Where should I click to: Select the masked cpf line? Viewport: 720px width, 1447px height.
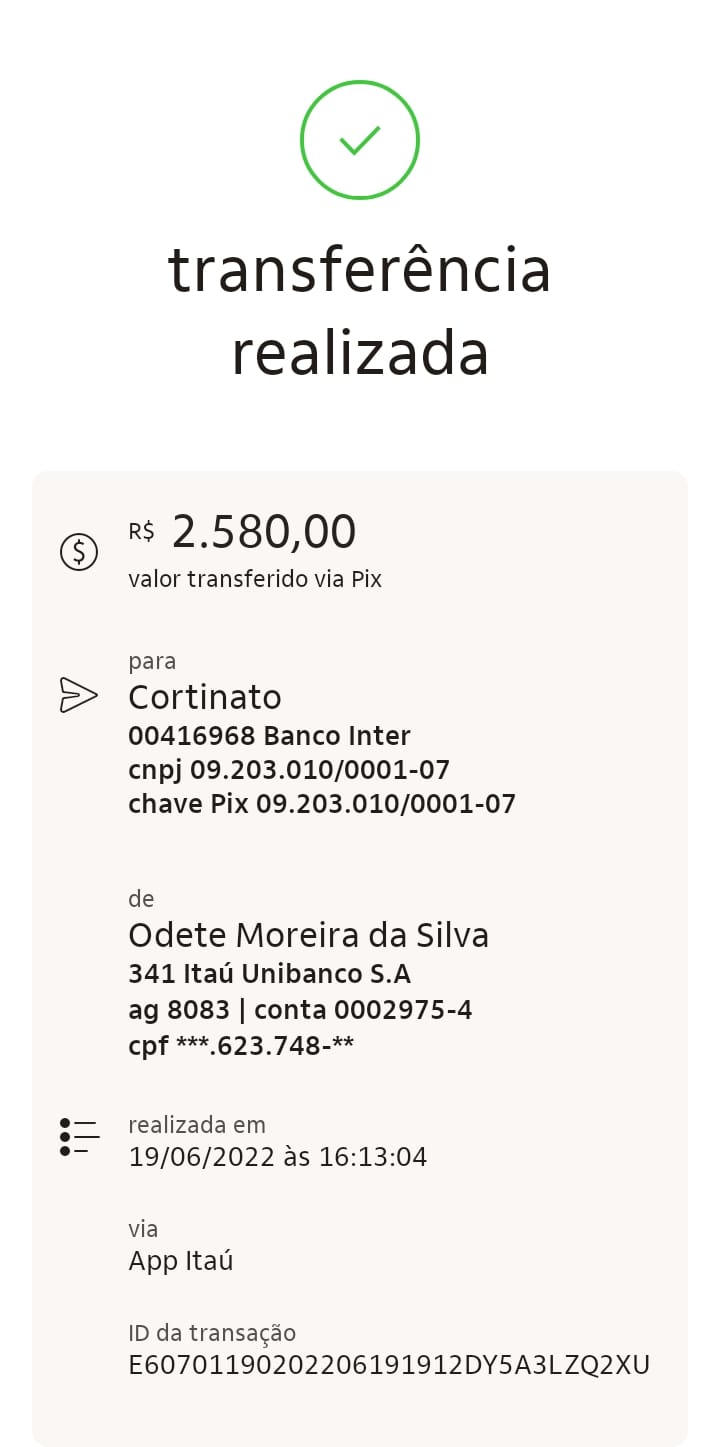[241, 1046]
